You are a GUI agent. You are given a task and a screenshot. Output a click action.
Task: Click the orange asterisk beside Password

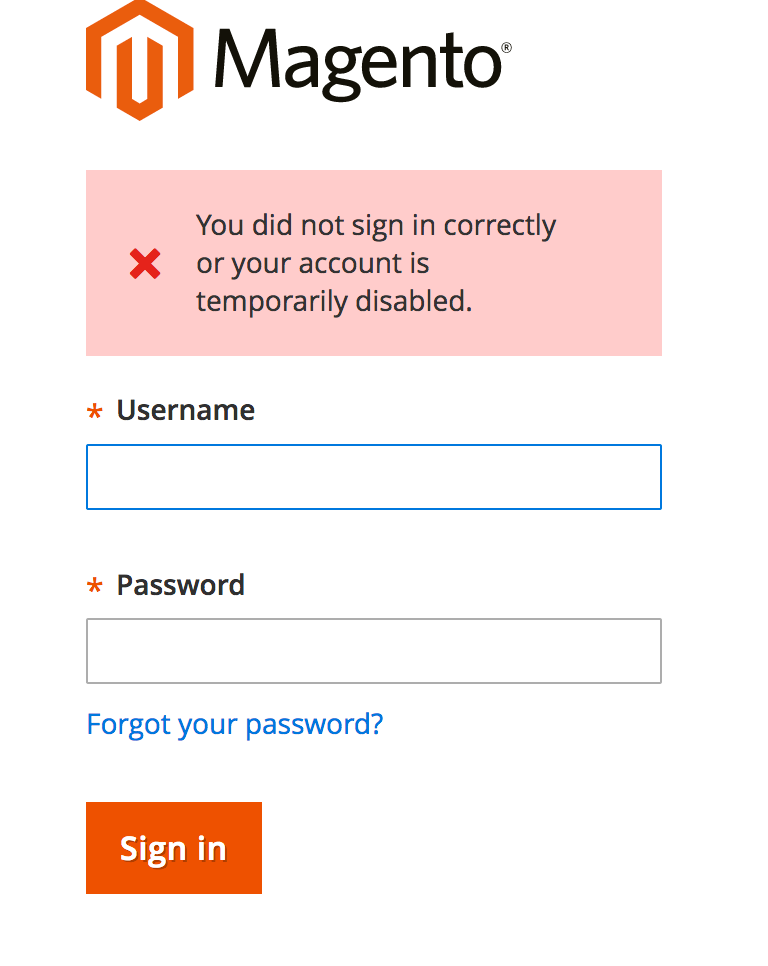(x=95, y=587)
